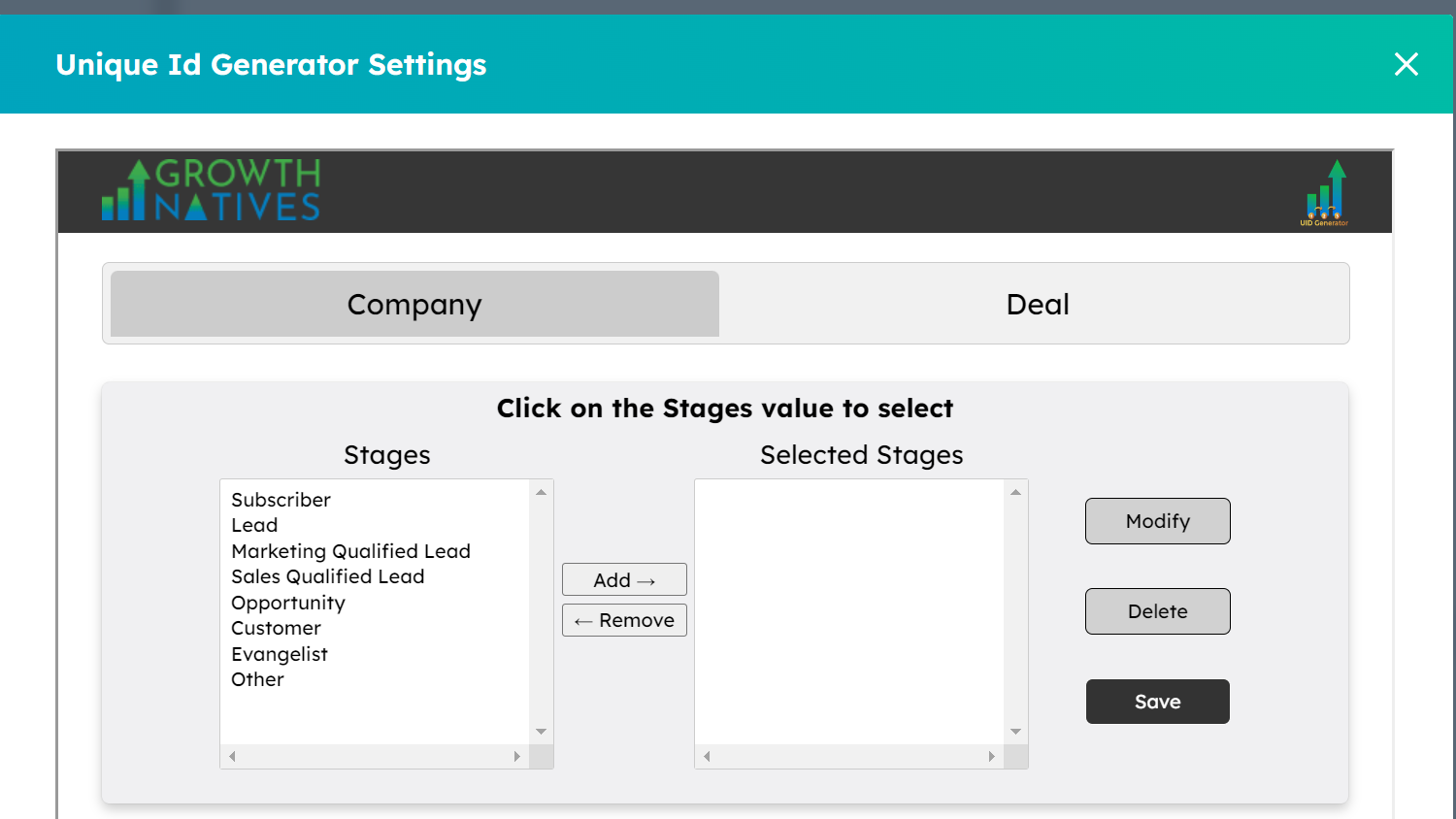
Task: Click the UID Generator icon
Action: click(x=1328, y=191)
